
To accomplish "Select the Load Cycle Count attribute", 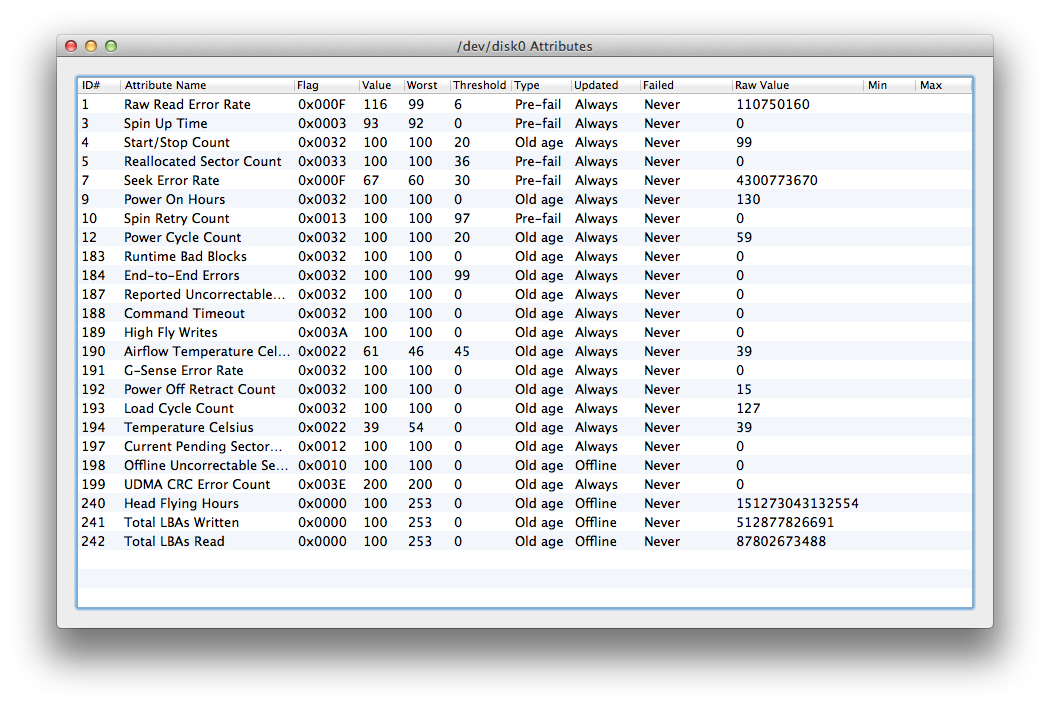I will point(525,408).
